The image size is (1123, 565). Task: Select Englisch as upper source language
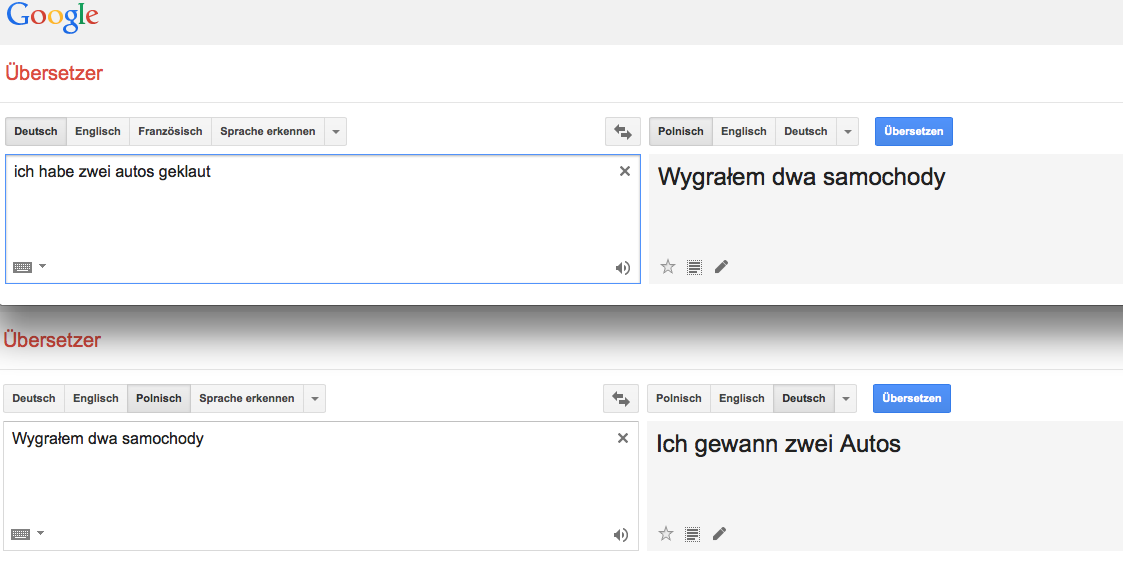coord(98,131)
